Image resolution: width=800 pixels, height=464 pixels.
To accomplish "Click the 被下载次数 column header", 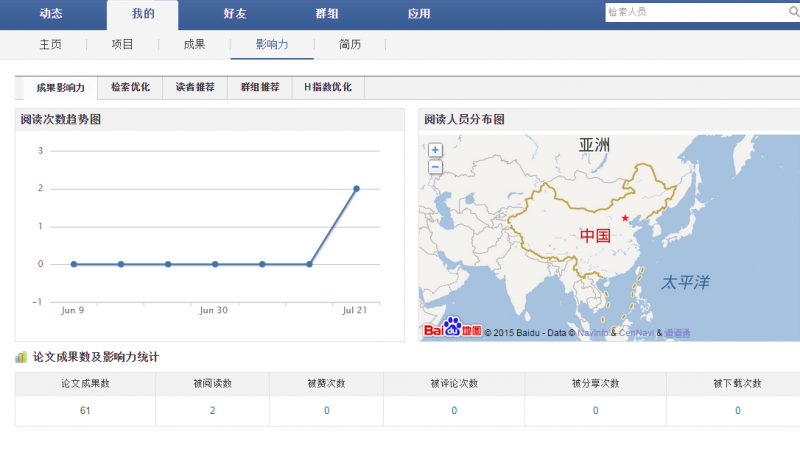I will [x=737, y=383].
